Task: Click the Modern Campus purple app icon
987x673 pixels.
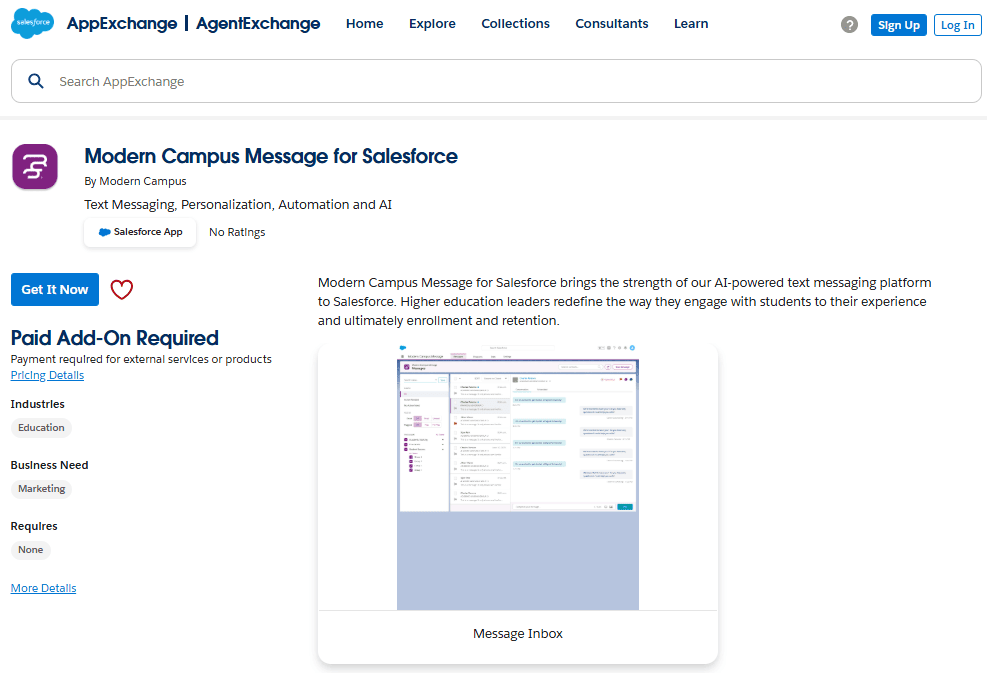Action: pyautogui.click(x=35, y=167)
